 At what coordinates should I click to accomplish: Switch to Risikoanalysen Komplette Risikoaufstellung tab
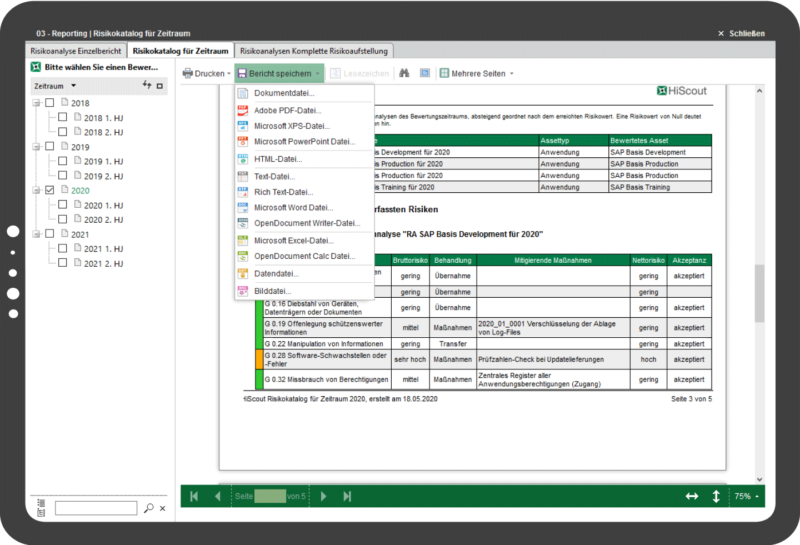coord(314,51)
